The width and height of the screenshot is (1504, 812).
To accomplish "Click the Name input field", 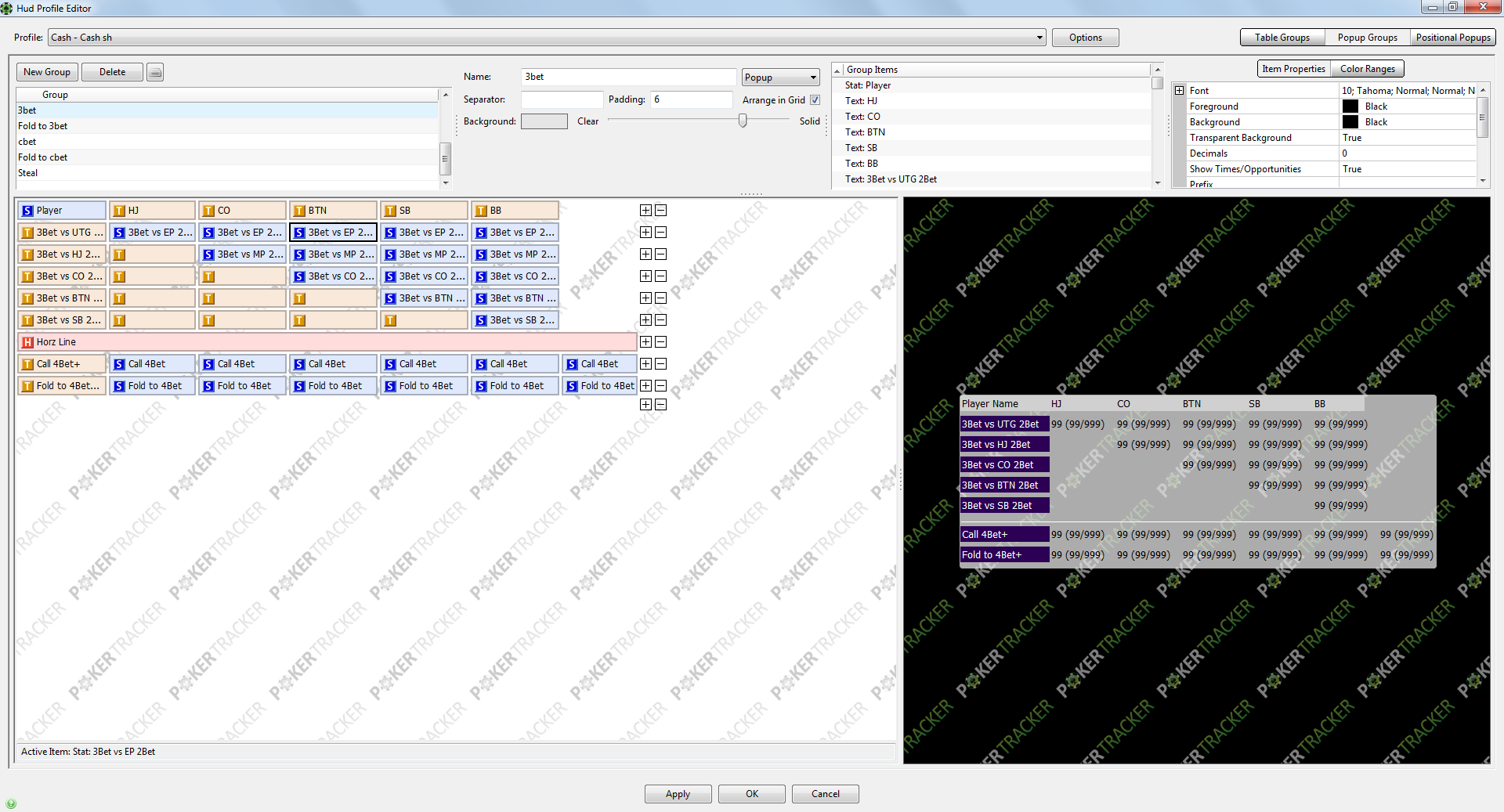I will [x=629, y=77].
